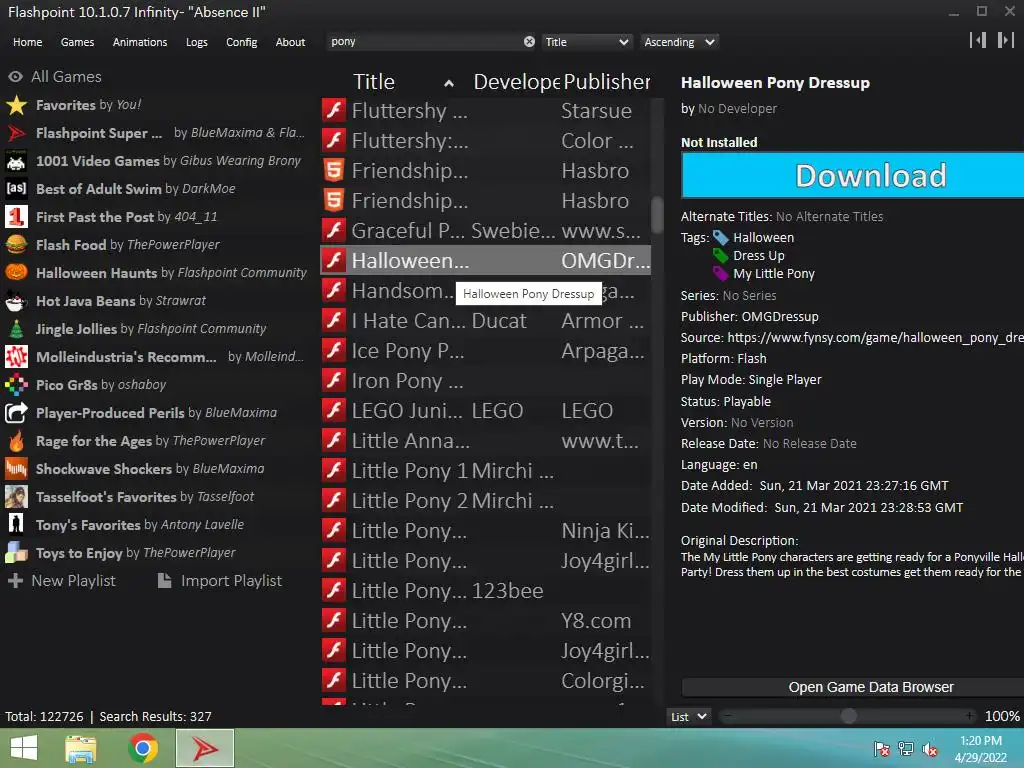Viewport: 1024px width, 768px height.
Task: Select the LEGO Juni... game row
Action: click(x=486, y=411)
